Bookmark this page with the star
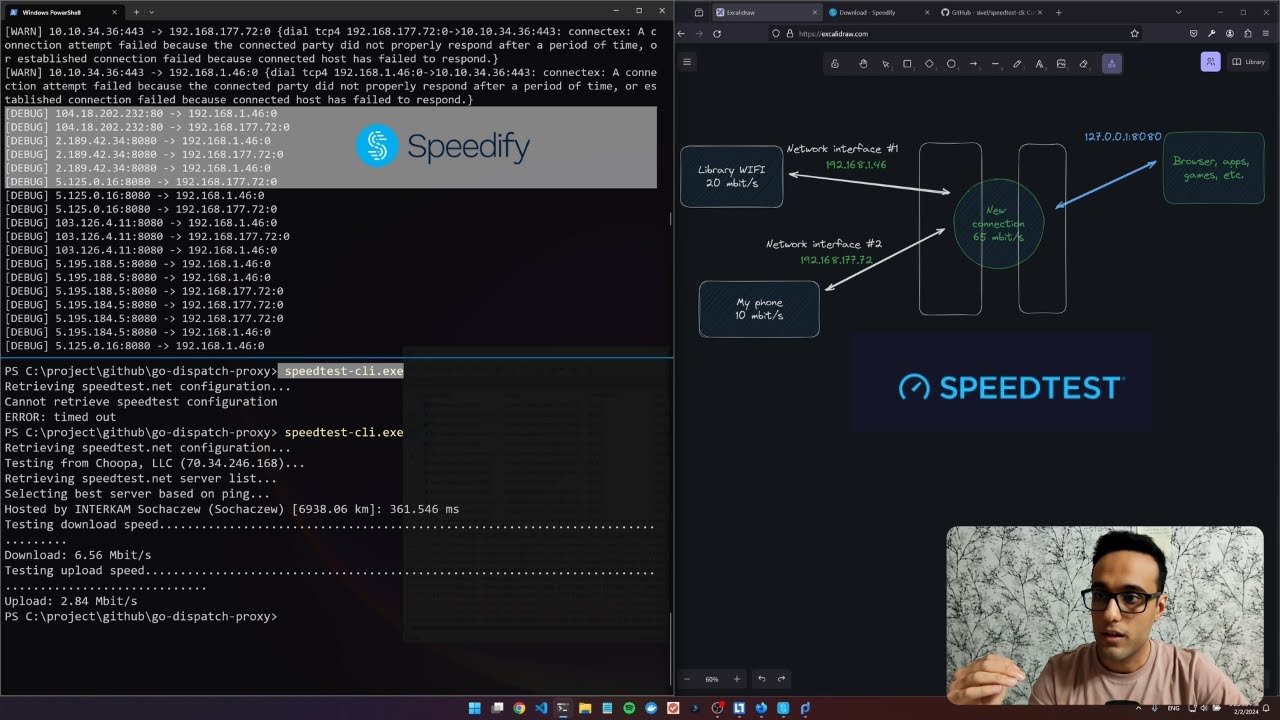Image resolution: width=1280 pixels, height=720 pixels. 1135,33
